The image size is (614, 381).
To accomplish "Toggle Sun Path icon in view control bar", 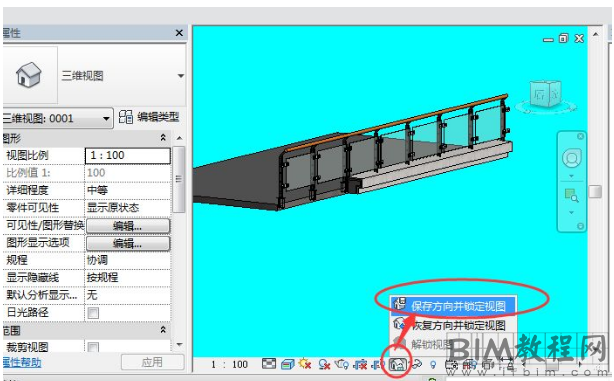I will pyautogui.click(x=305, y=364).
